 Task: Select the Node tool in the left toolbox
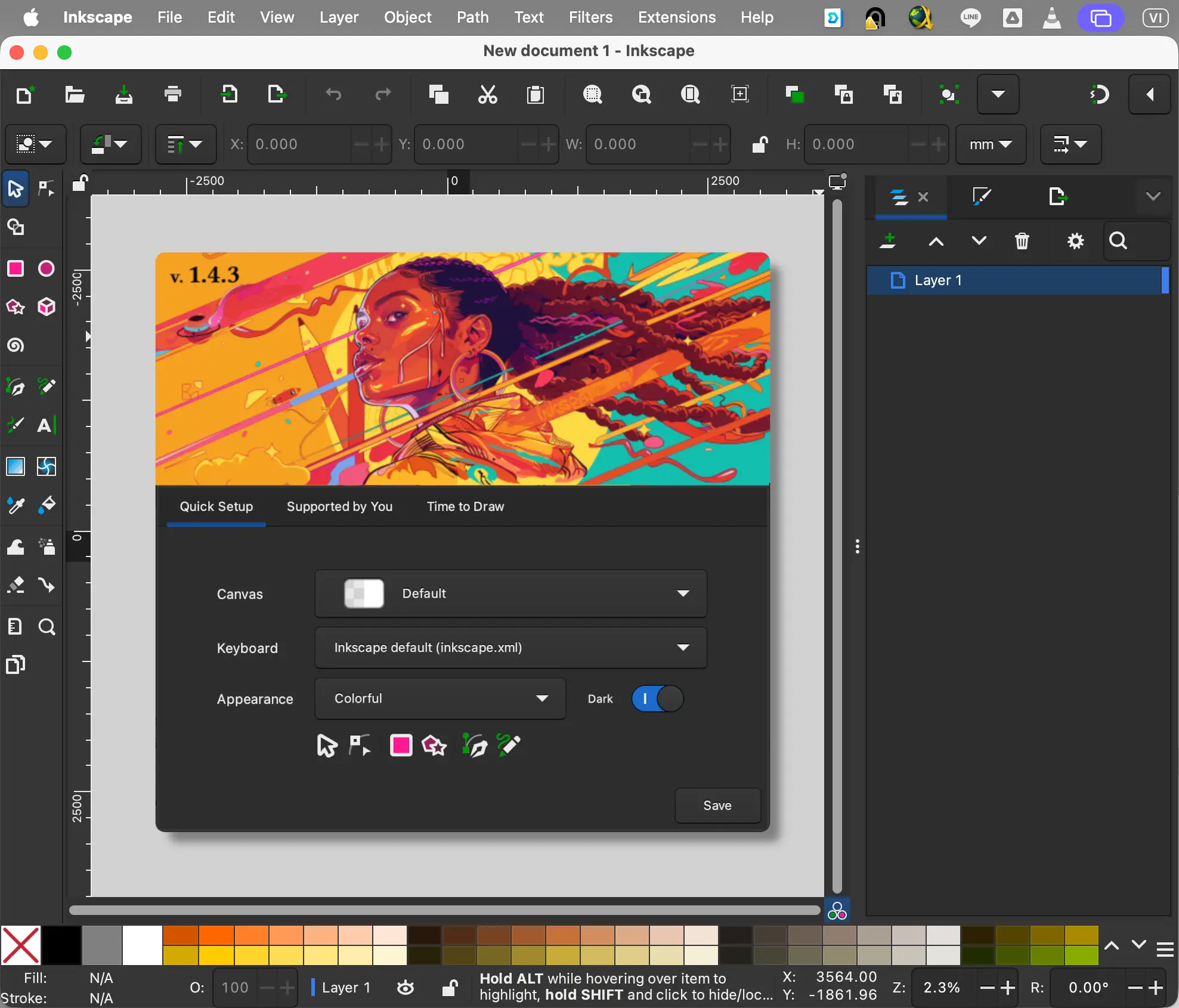(47, 188)
